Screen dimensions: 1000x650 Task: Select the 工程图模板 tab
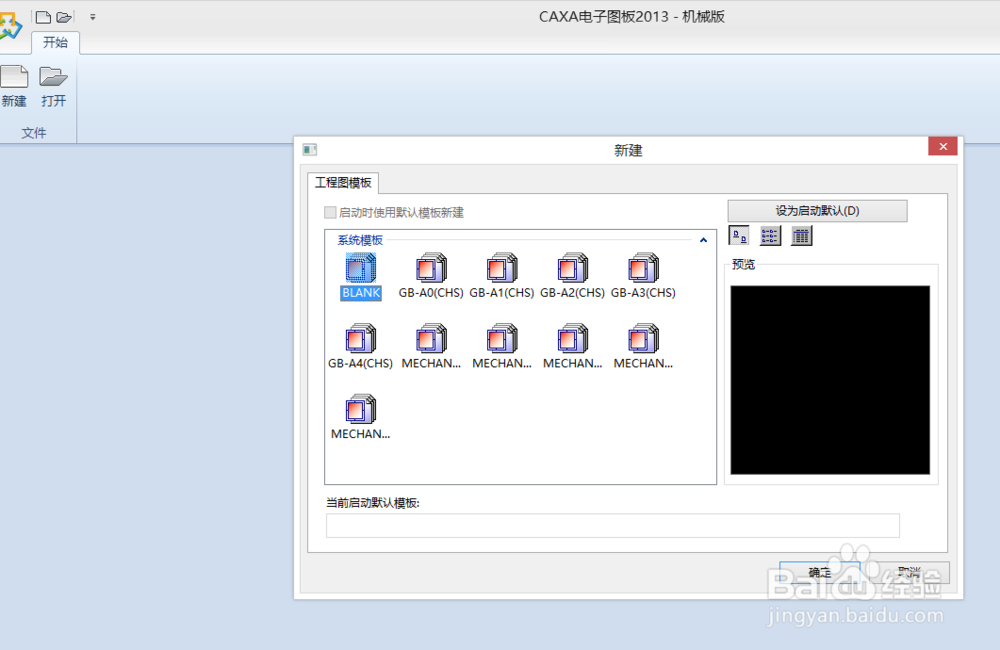(x=343, y=183)
